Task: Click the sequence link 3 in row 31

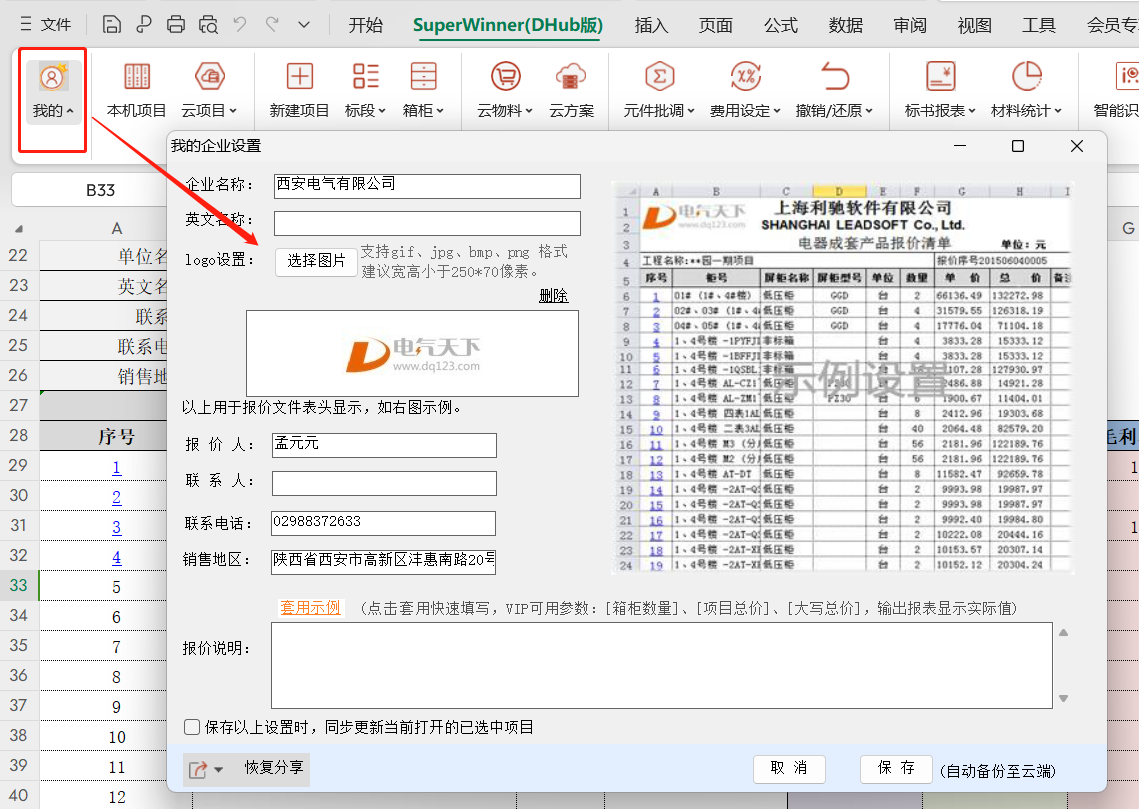Action: pyautogui.click(x=116, y=527)
